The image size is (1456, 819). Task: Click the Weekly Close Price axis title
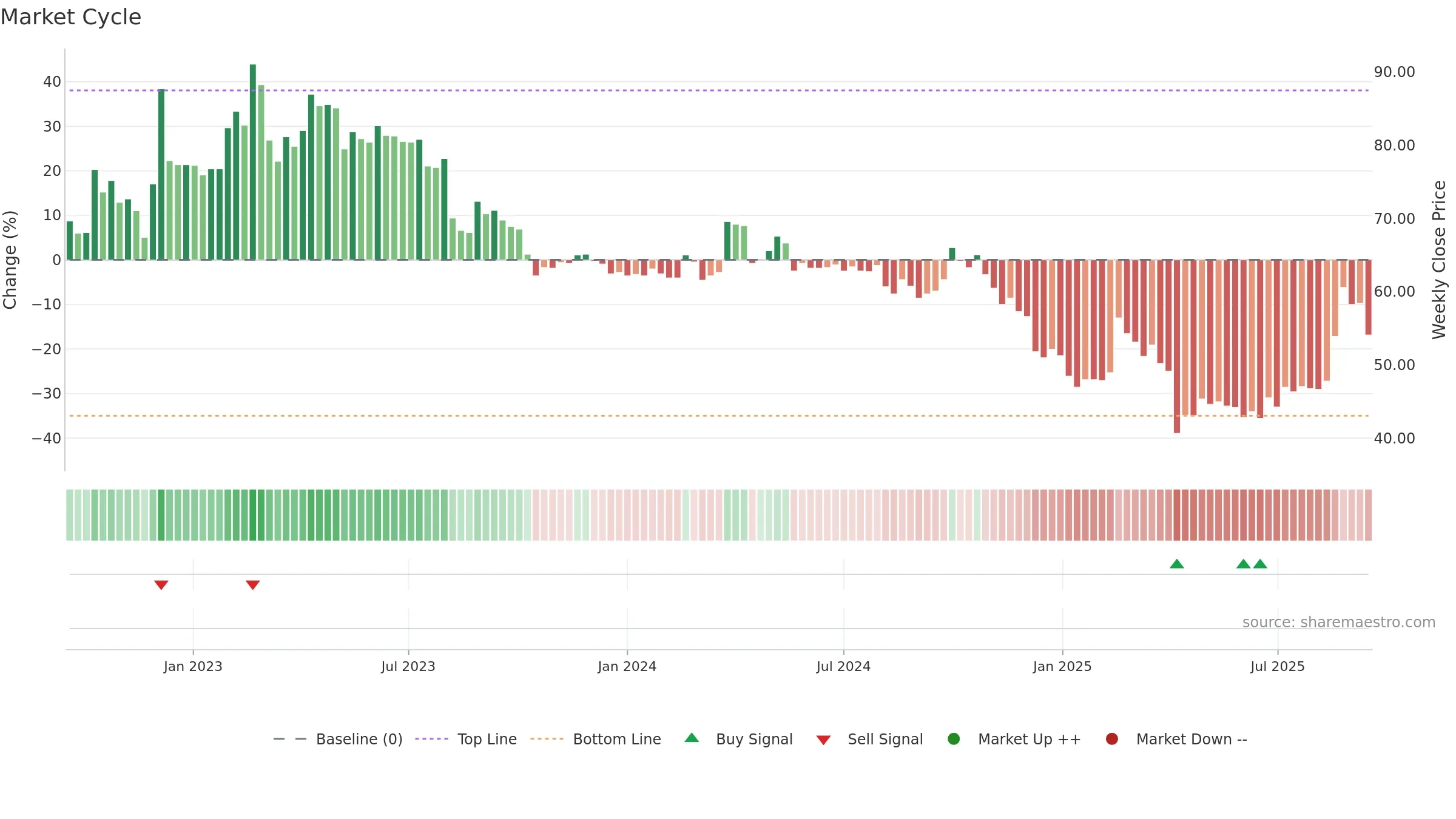1439,260
